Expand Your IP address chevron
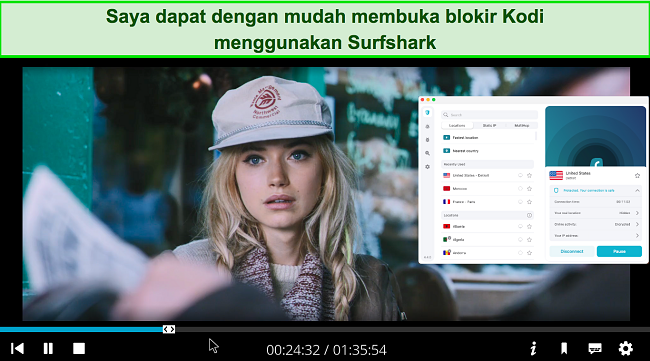 point(638,235)
